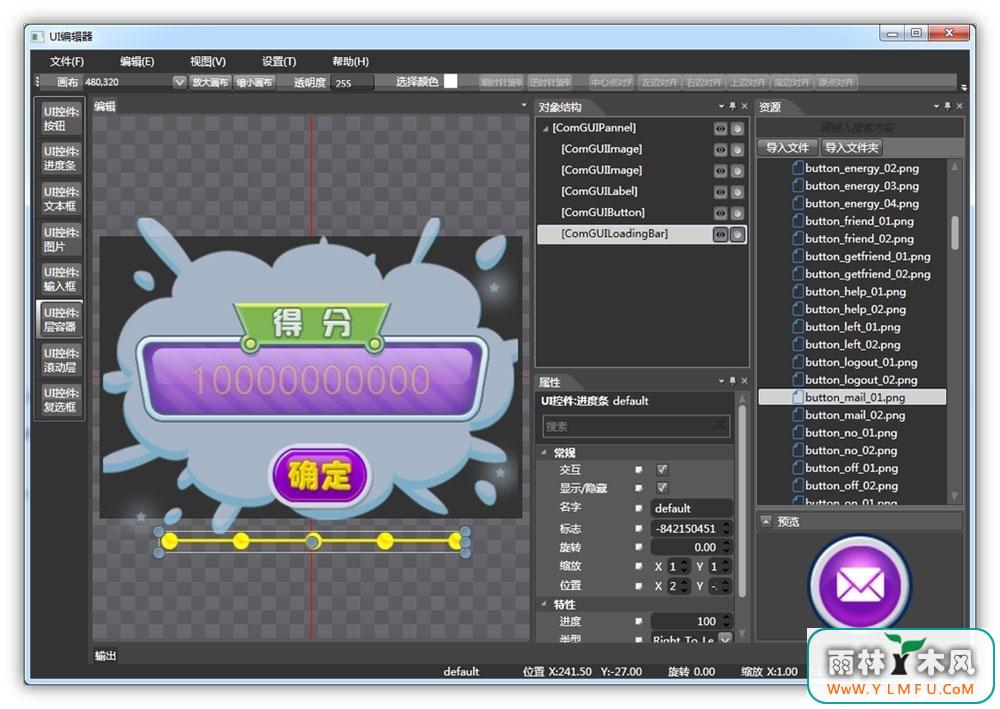The width and height of the screenshot is (1000, 709).
Task: Select the UI控件:滚动层 scroll layer widget tool
Action: [61, 360]
